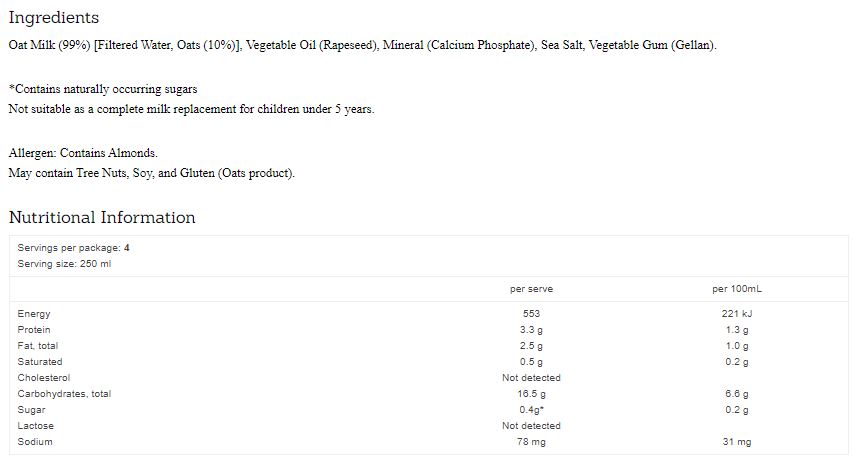Click the Energy row label

click(34, 314)
